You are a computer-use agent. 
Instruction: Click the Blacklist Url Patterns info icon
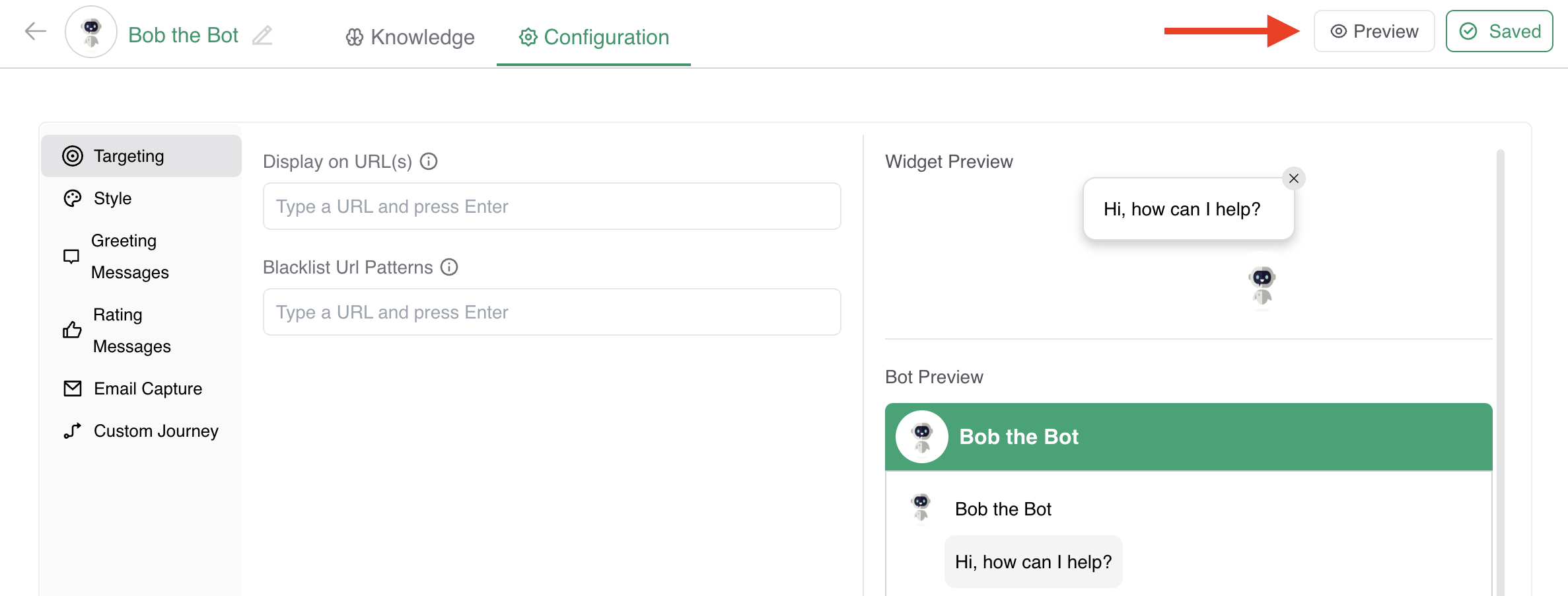tap(449, 267)
